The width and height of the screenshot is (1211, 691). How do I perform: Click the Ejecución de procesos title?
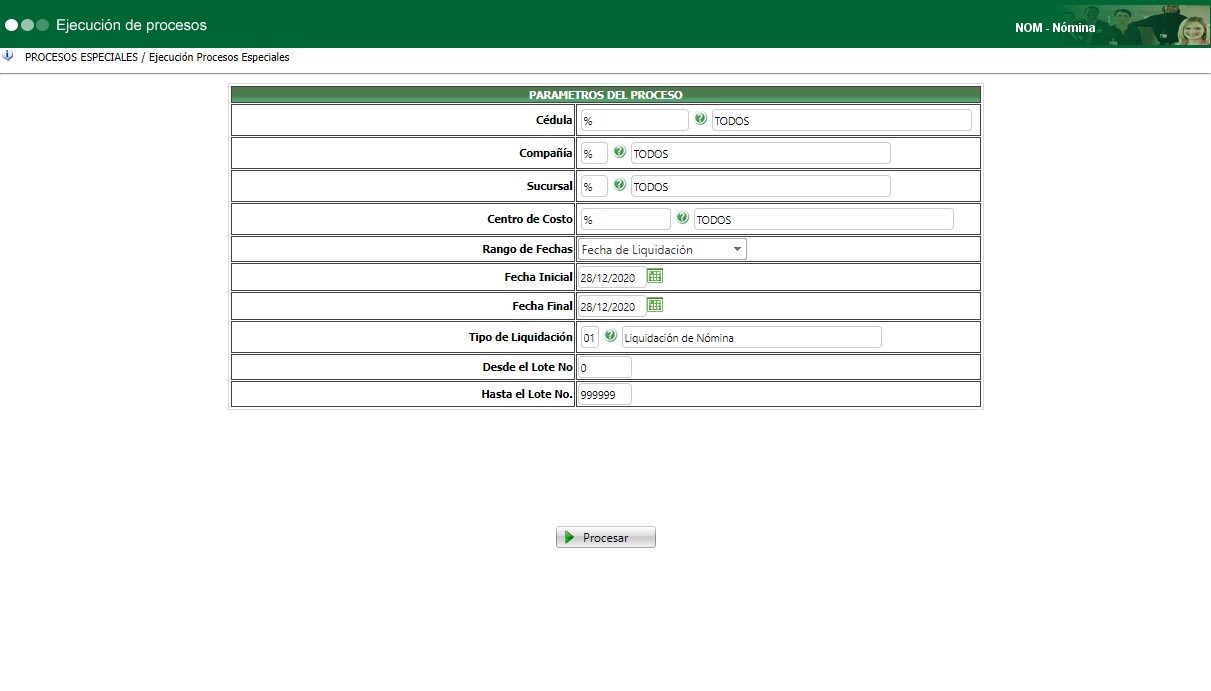[131, 24]
